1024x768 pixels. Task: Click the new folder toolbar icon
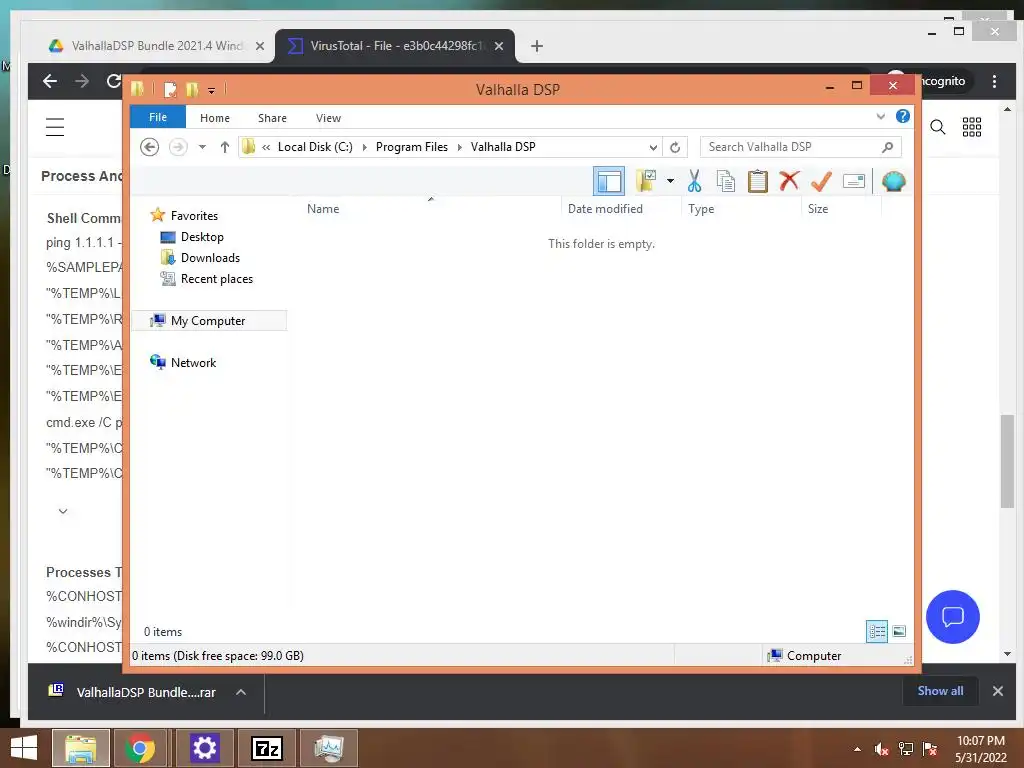click(646, 181)
